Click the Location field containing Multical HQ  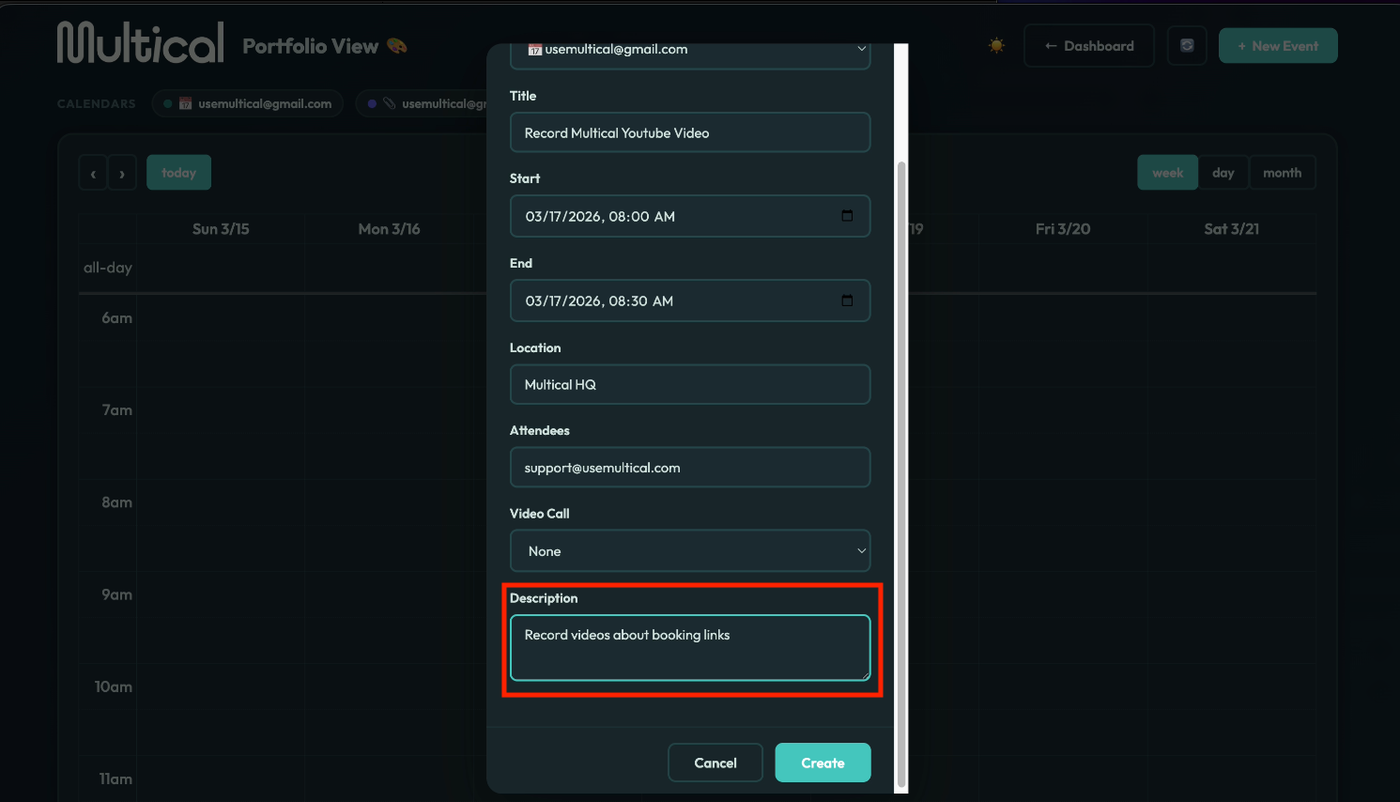tap(690, 384)
